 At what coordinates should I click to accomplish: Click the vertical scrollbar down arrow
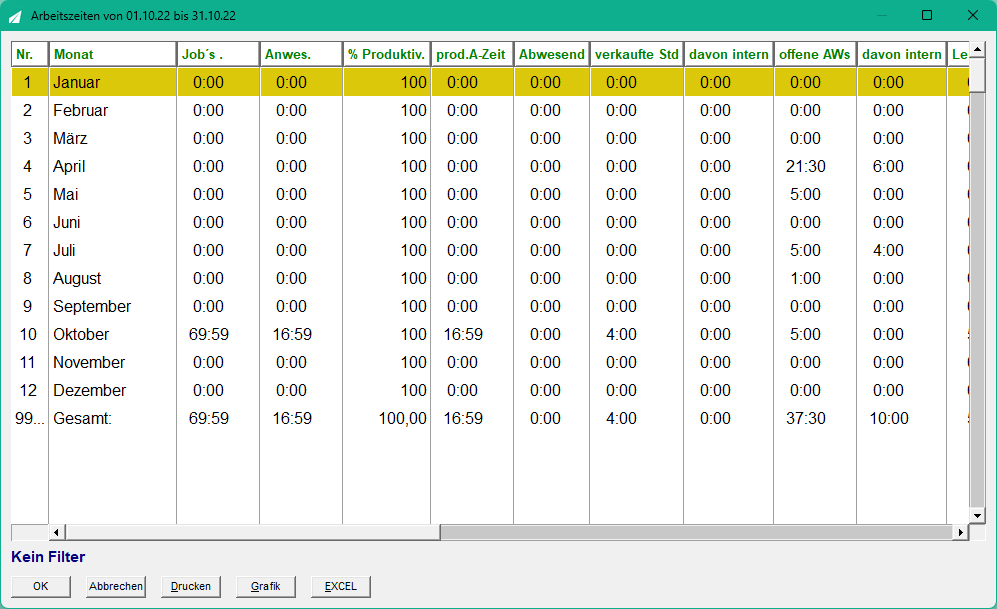(977, 516)
